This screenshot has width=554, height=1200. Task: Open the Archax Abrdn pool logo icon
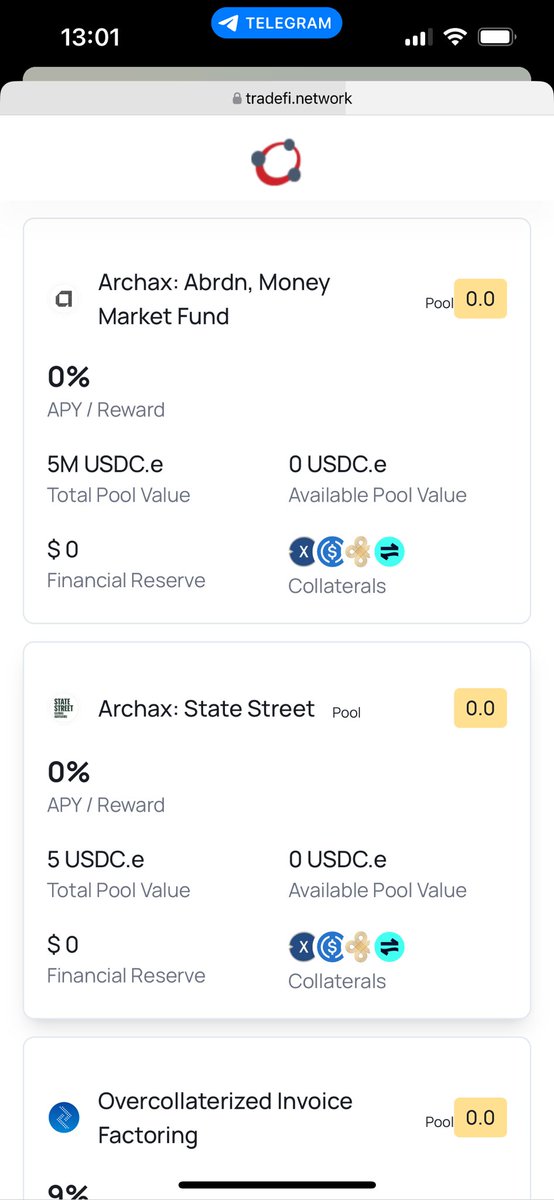coord(64,299)
